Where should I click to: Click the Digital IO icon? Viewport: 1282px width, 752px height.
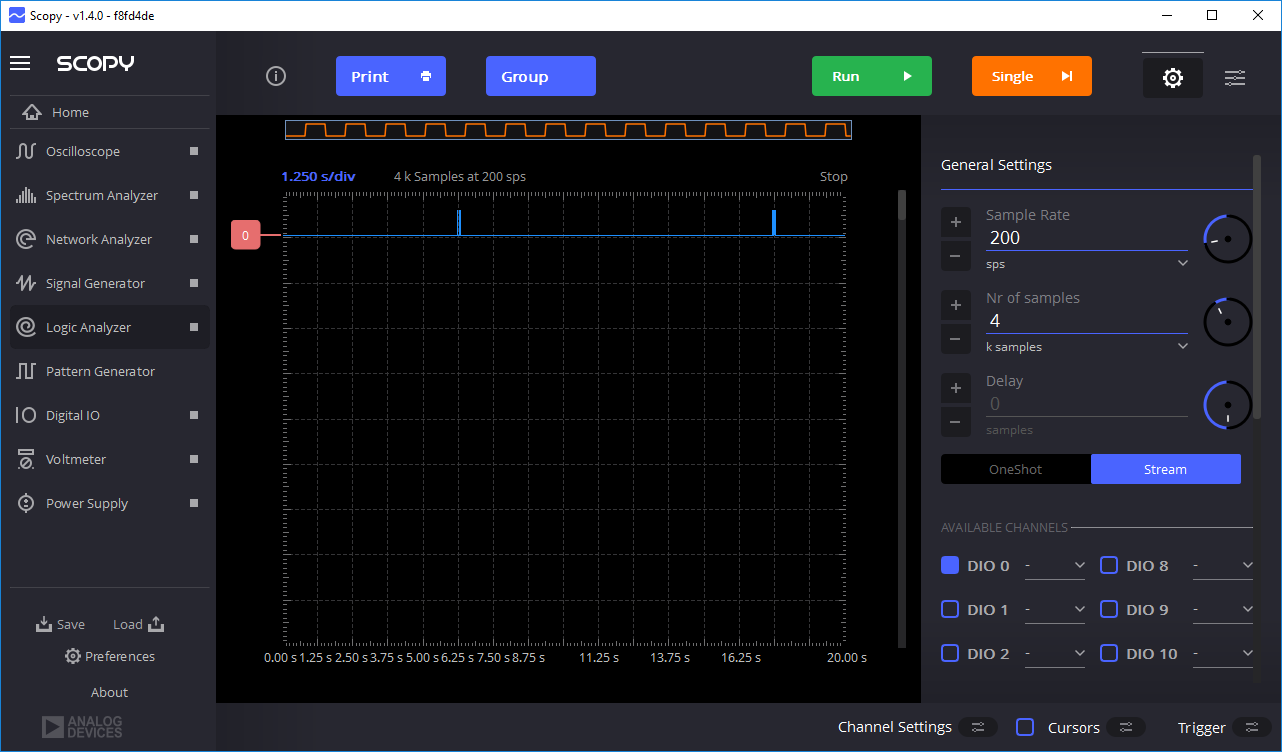pyautogui.click(x=26, y=415)
